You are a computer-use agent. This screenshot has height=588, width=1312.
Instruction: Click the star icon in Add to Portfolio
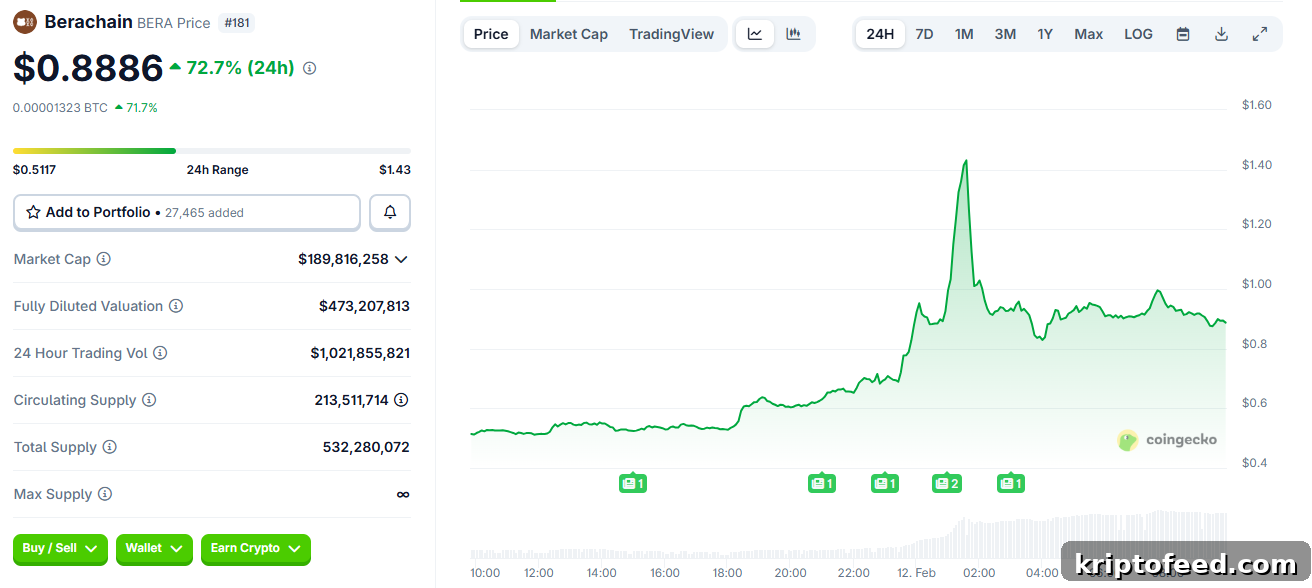coord(33,212)
